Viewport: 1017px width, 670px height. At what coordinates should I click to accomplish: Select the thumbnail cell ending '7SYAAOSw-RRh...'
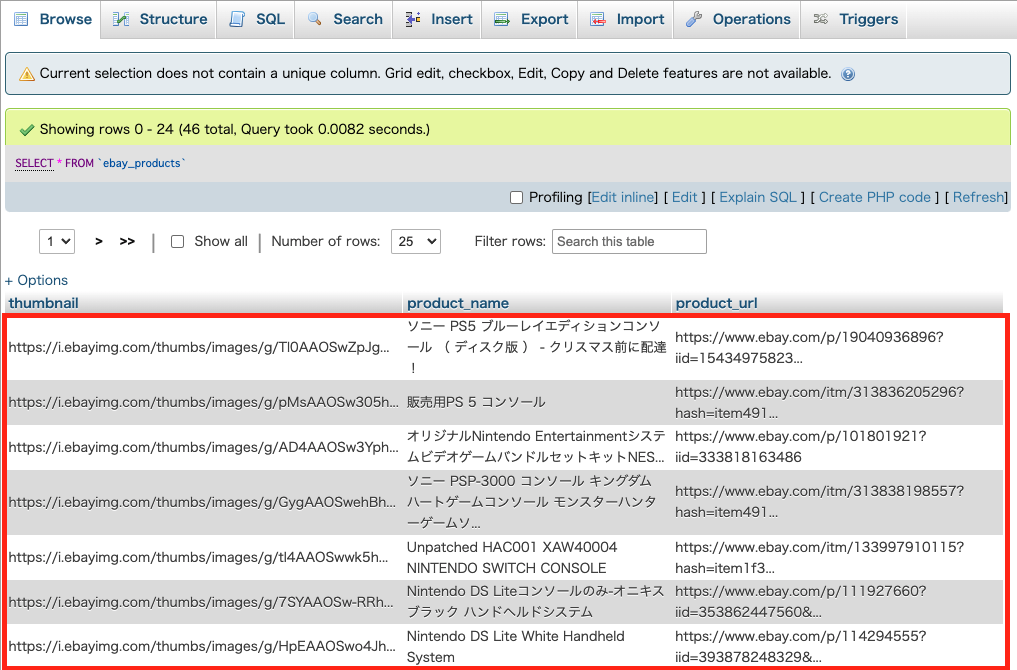[204, 602]
